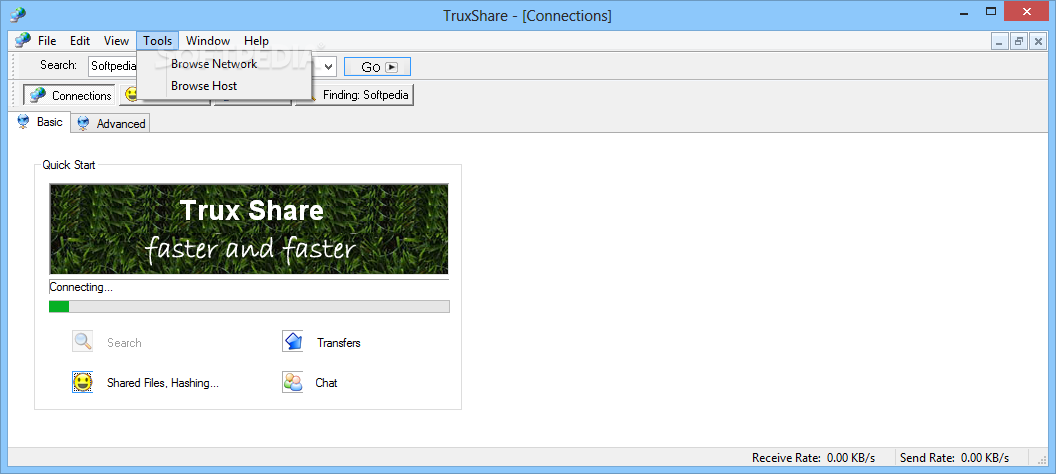Click the Search quick start label
The height and width of the screenshot is (474, 1056).
point(124,343)
